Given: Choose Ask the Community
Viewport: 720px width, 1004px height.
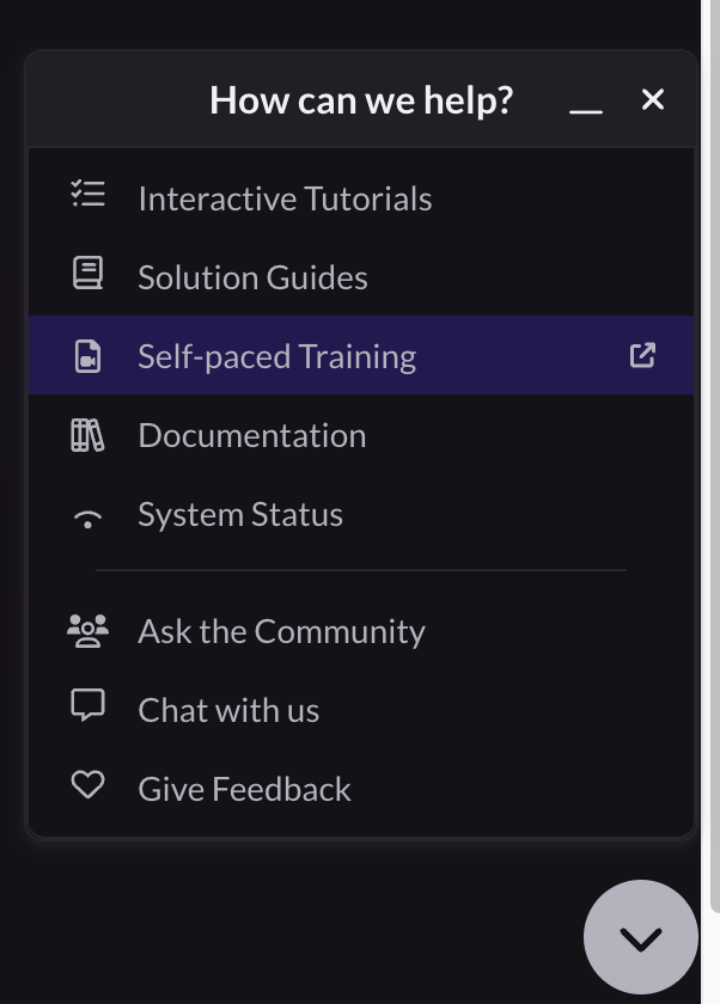Looking at the screenshot, I should point(281,632).
